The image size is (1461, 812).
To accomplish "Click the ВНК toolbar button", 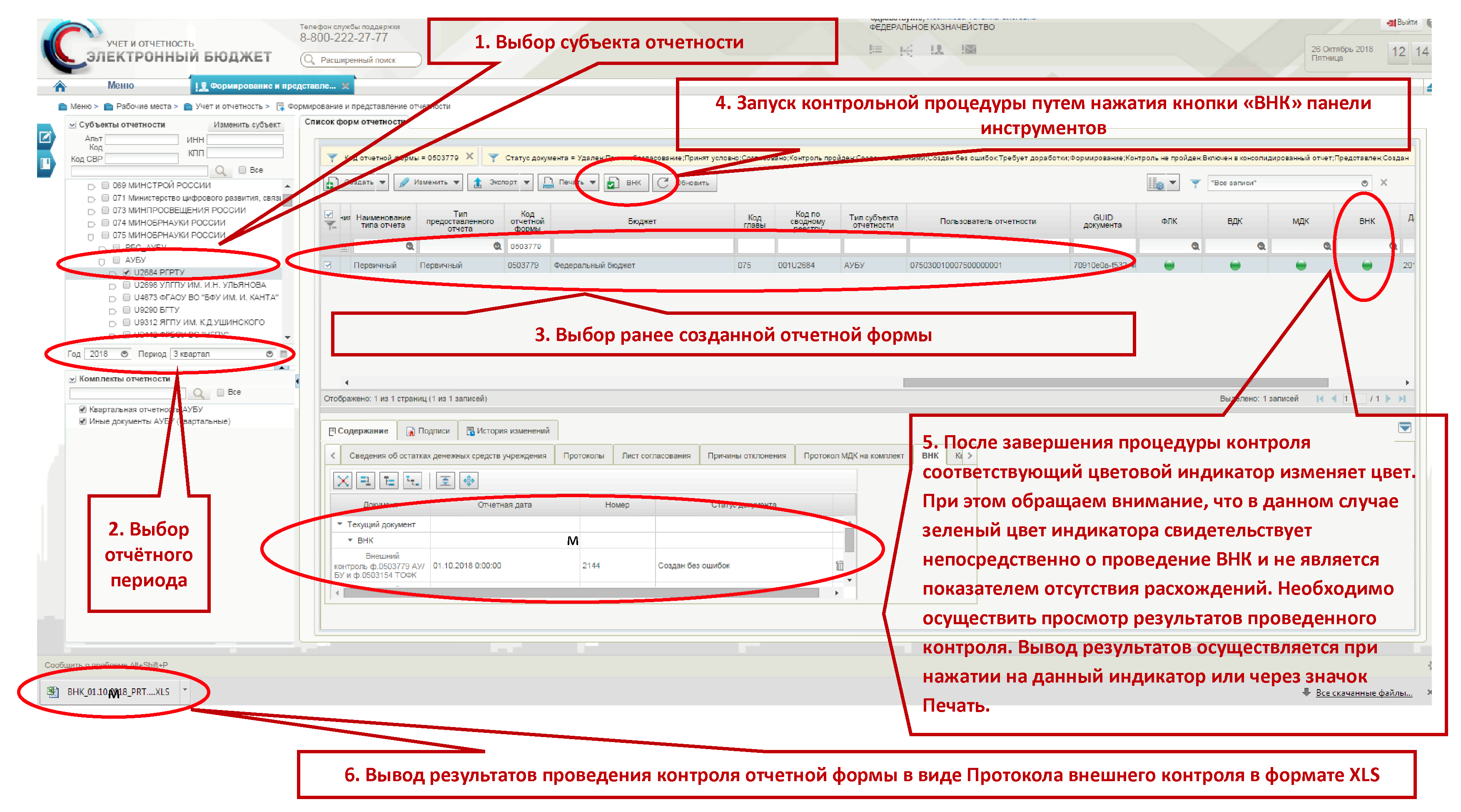I will [627, 182].
